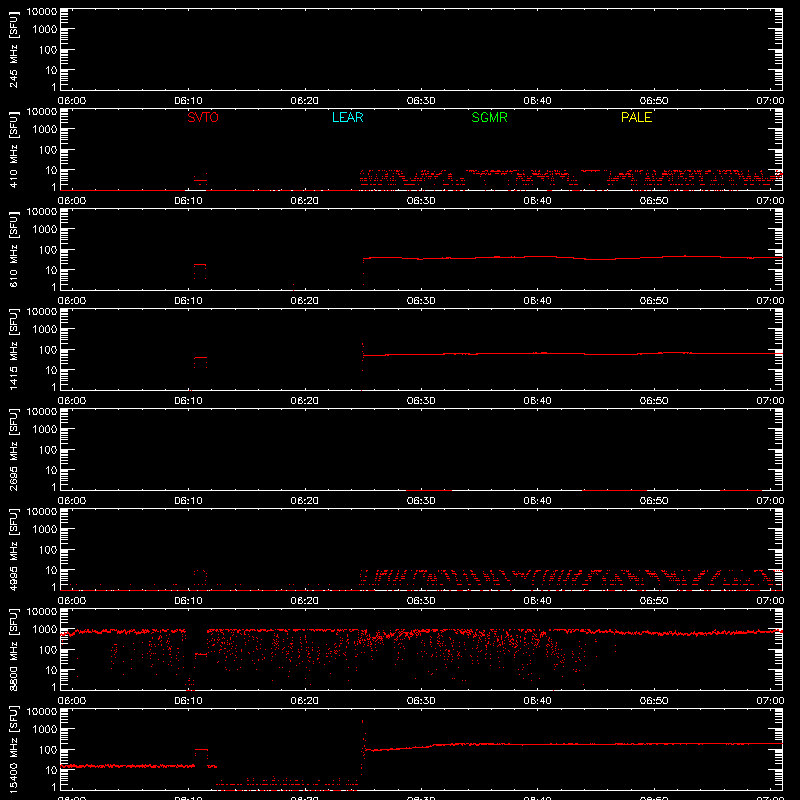Click the 4995 MHz [SFU] axis label

[x=14, y=549]
